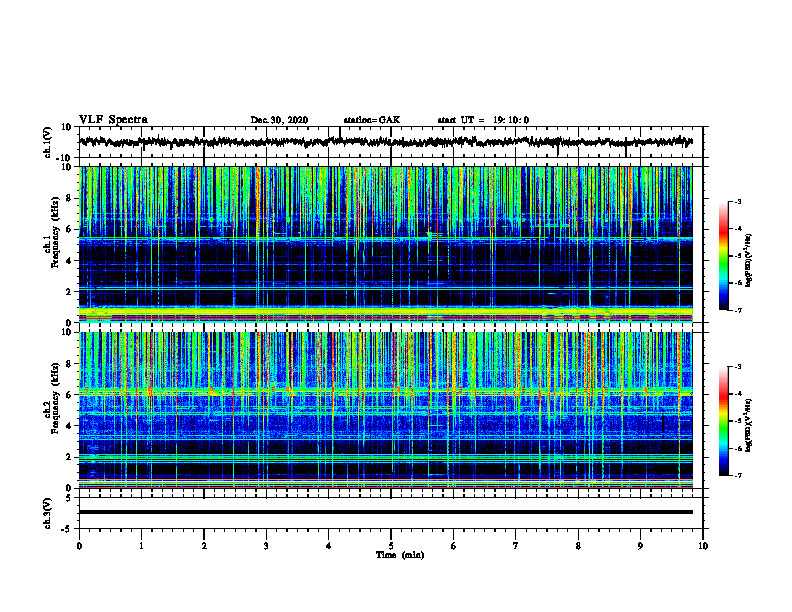Click the 4 kHz tick label on ch.2 axis
Viewport: 792px width, 612px height.
69,426
